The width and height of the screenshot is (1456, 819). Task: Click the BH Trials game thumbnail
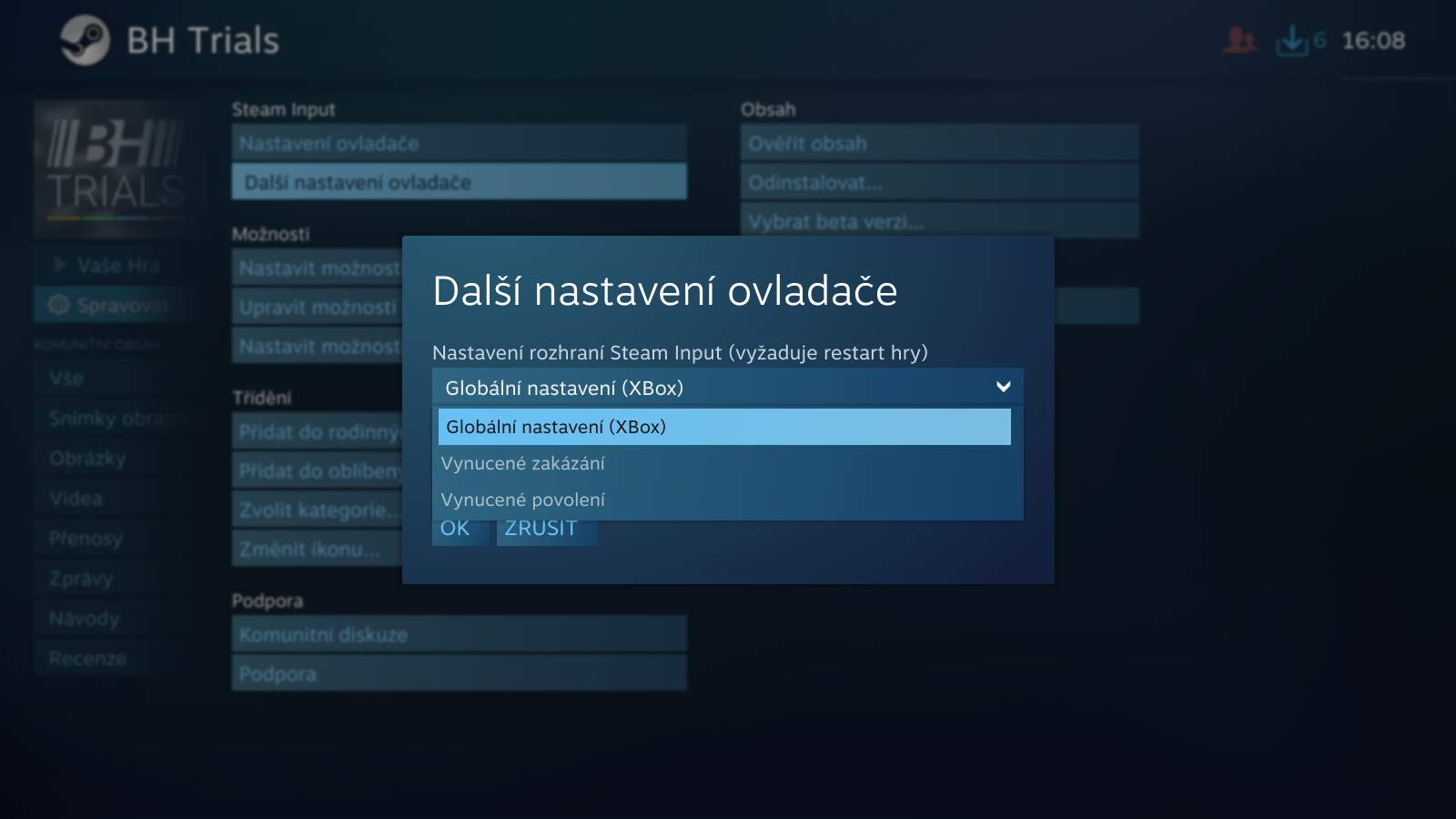tap(115, 169)
